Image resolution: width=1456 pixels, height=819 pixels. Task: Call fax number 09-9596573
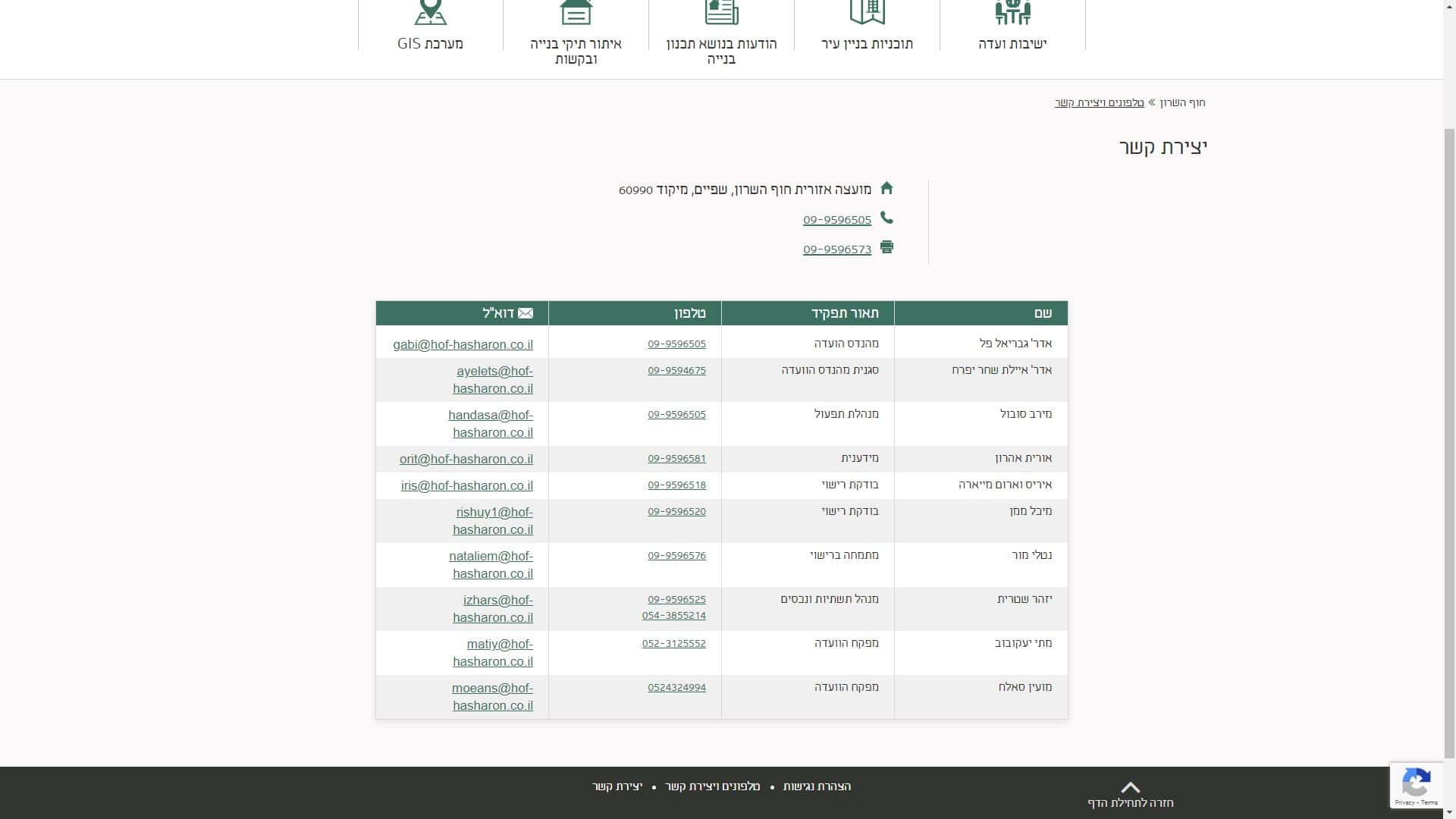coord(836,249)
